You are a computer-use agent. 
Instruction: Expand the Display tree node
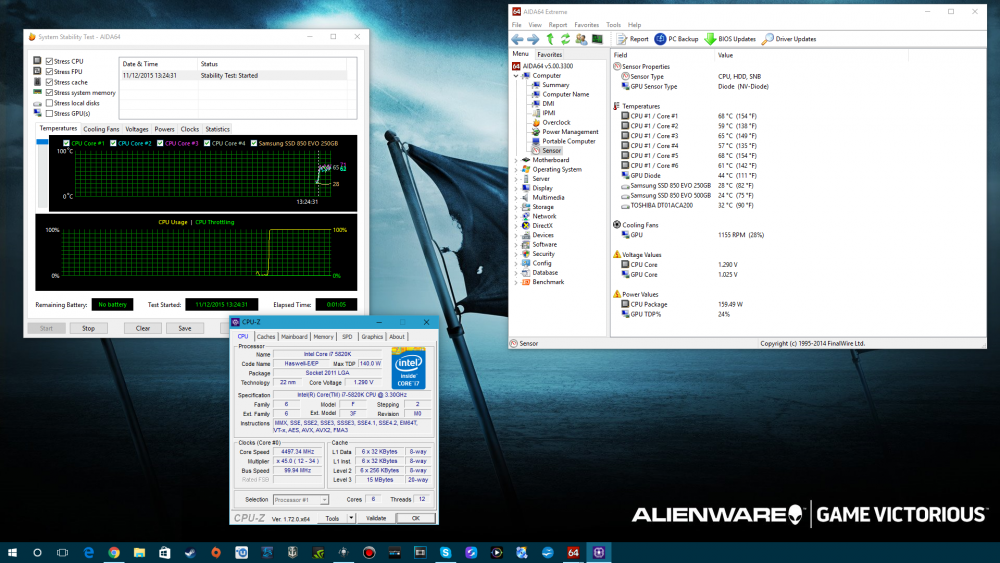pyautogui.click(x=516, y=189)
